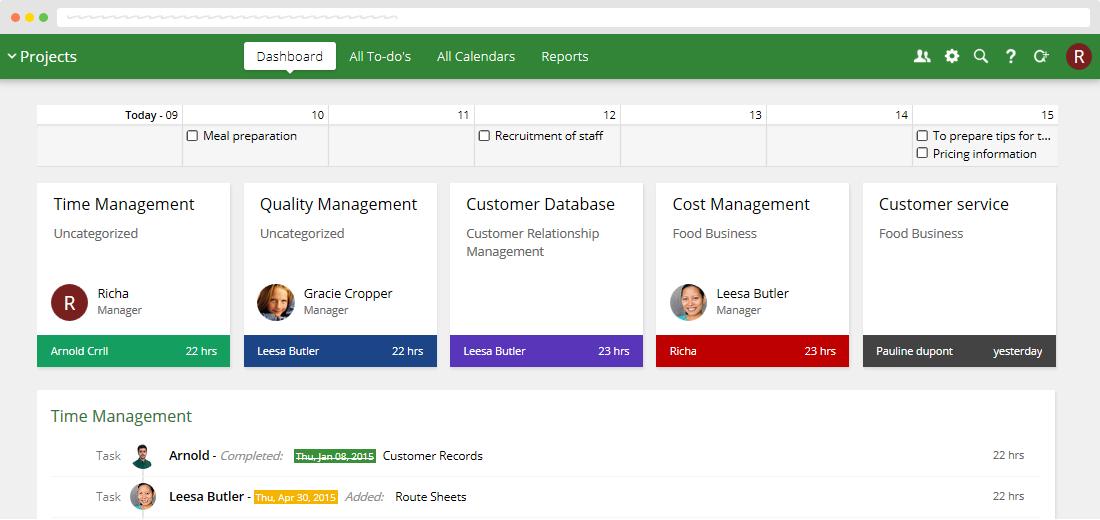
Task: Click the red Richa bar on Cost Management
Action: pyautogui.click(x=752, y=351)
